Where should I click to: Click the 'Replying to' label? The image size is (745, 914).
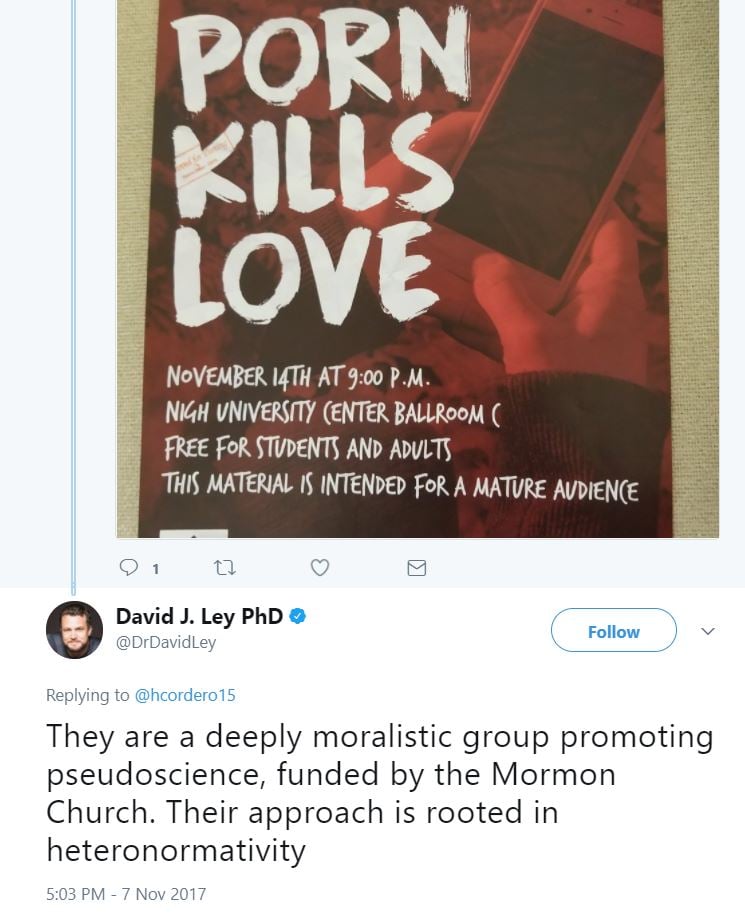[x=88, y=695]
